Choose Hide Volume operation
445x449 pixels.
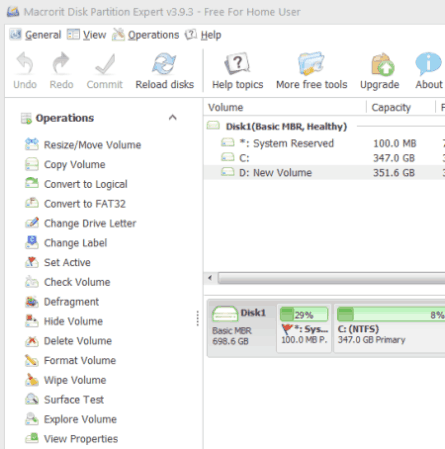[x=64, y=321]
